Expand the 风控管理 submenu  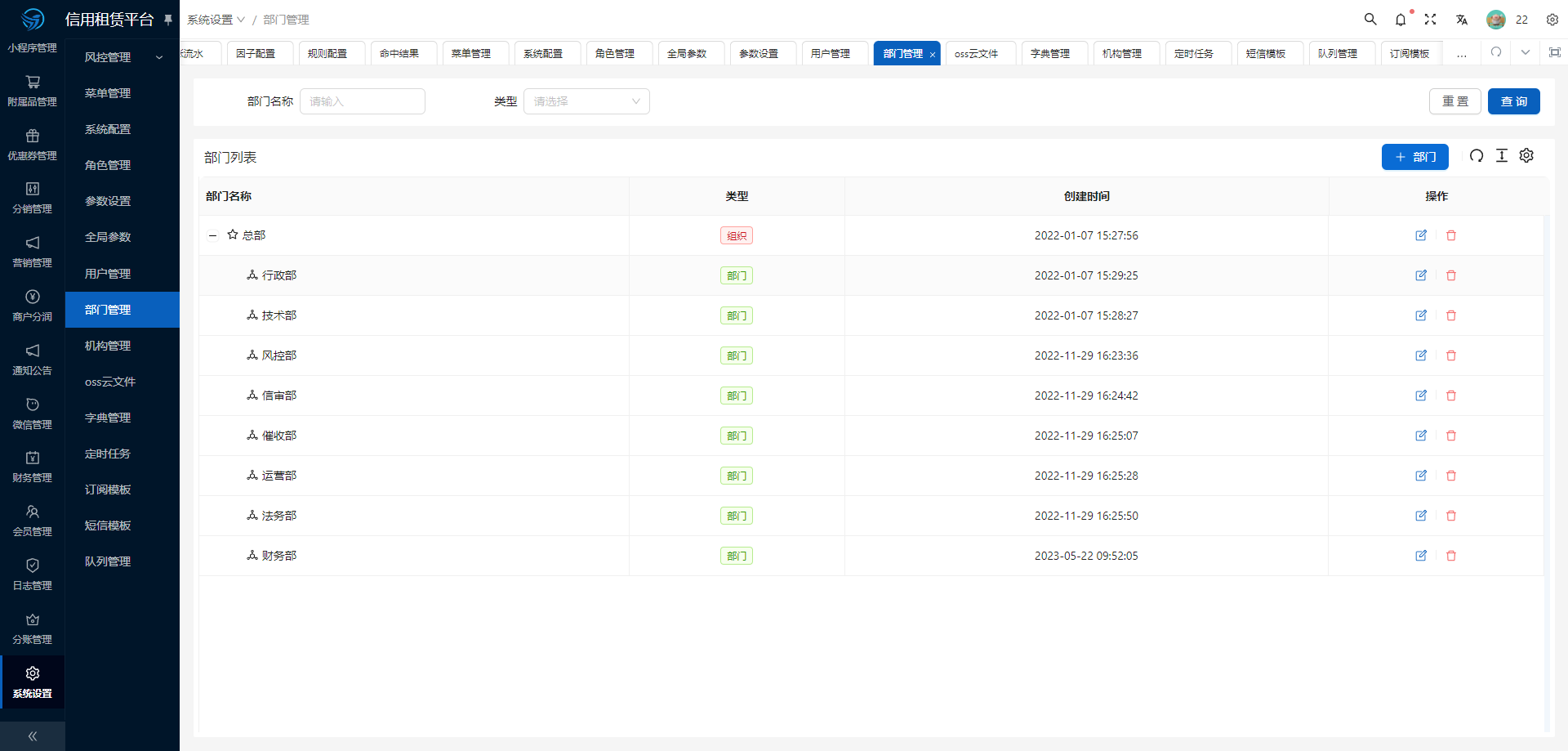pyautogui.click(x=122, y=57)
